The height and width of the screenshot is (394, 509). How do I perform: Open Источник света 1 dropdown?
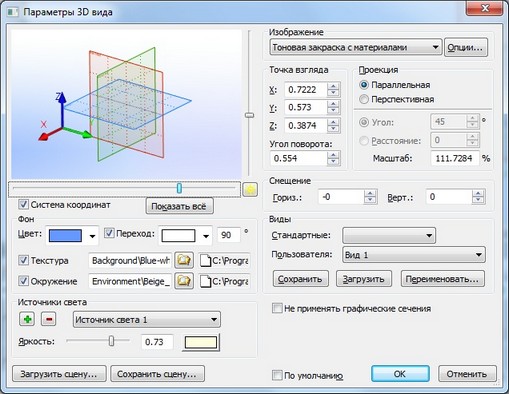click(147, 320)
